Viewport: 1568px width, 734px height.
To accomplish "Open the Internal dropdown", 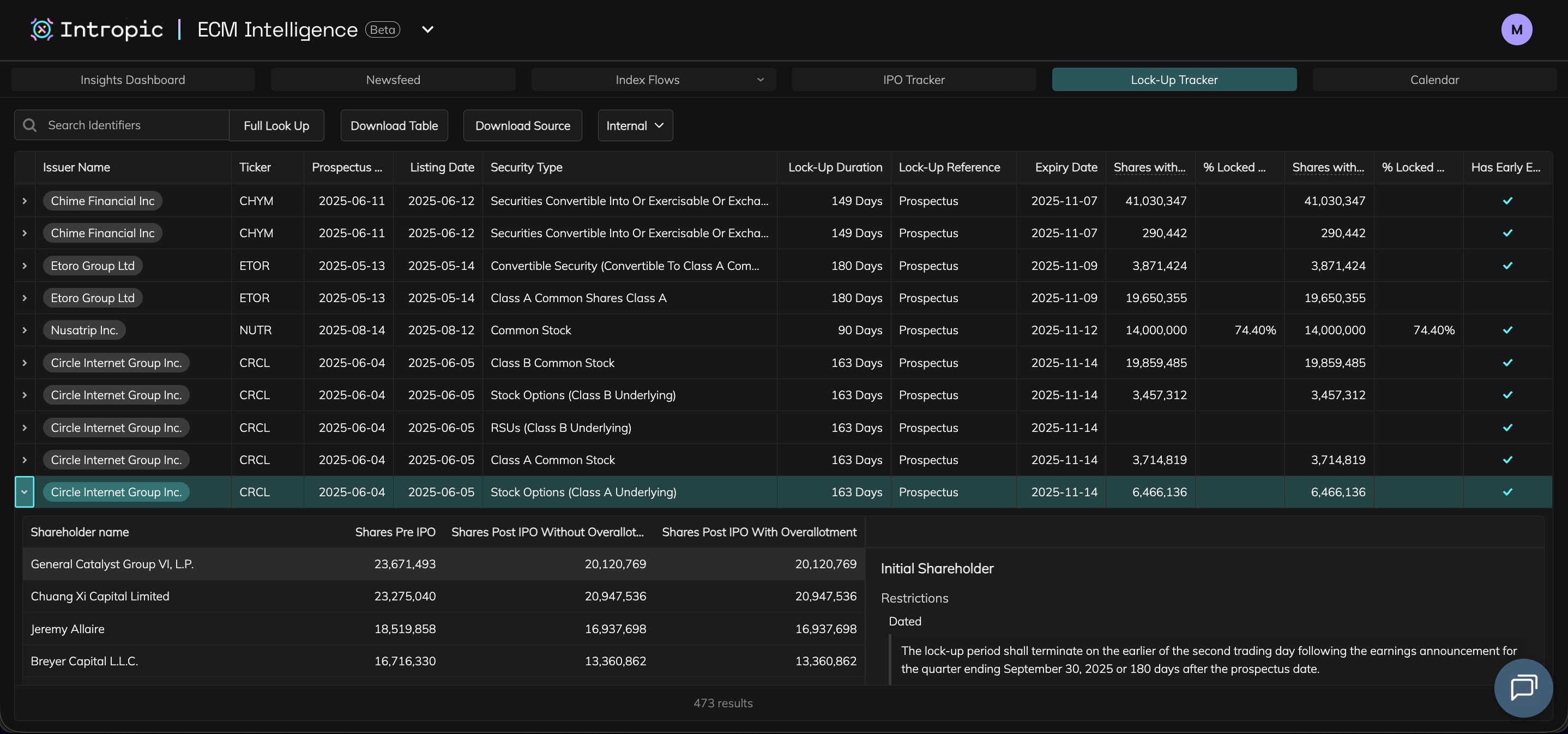I will pos(635,125).
